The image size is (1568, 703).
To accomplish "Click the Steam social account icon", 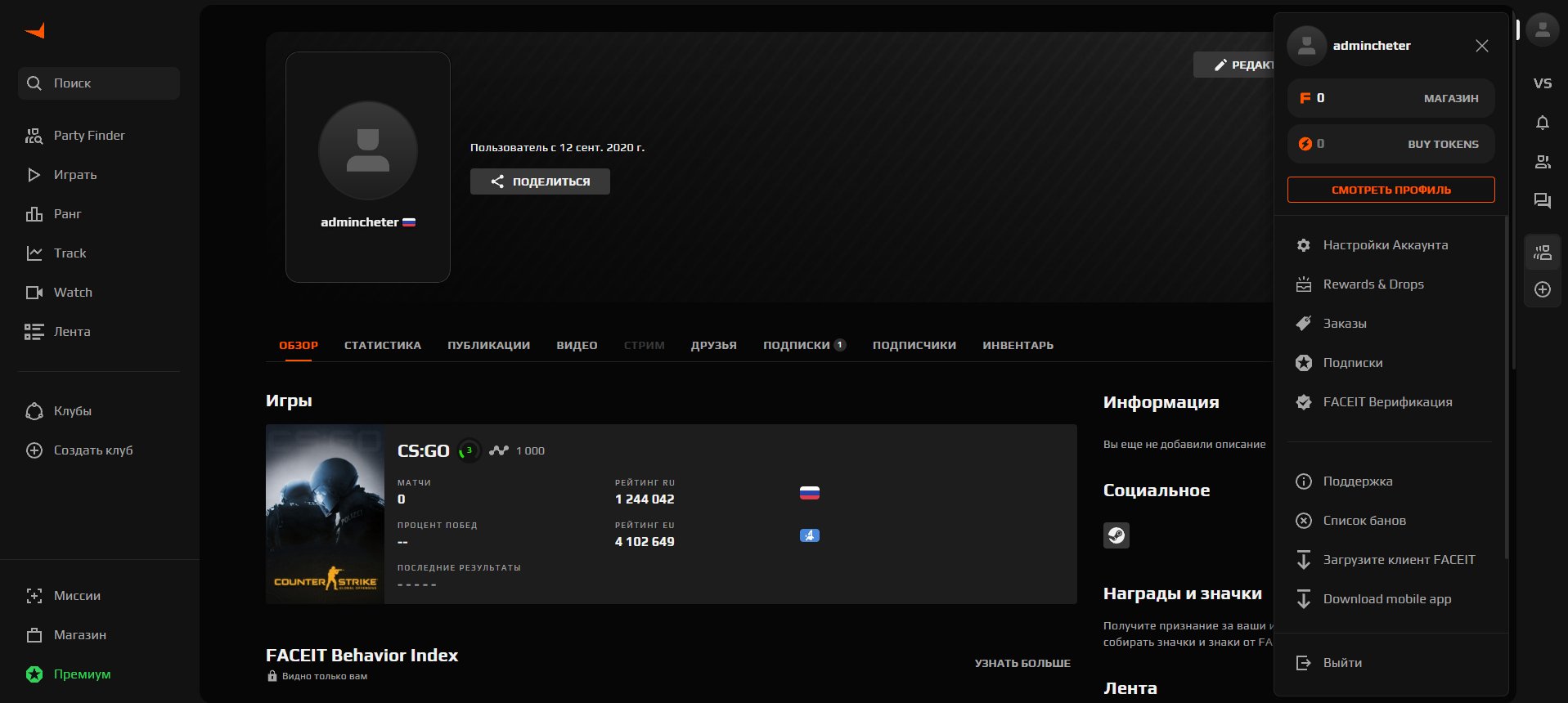I will (x=1116, y=535).
